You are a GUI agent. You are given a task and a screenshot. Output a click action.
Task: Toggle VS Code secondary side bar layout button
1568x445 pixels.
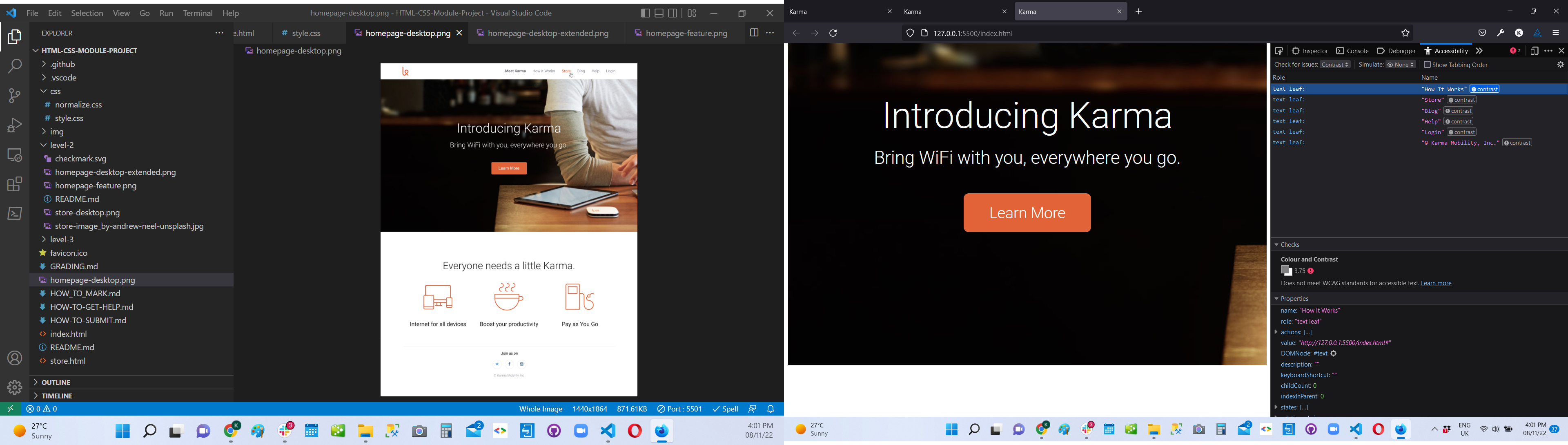[x=673, y=13]
